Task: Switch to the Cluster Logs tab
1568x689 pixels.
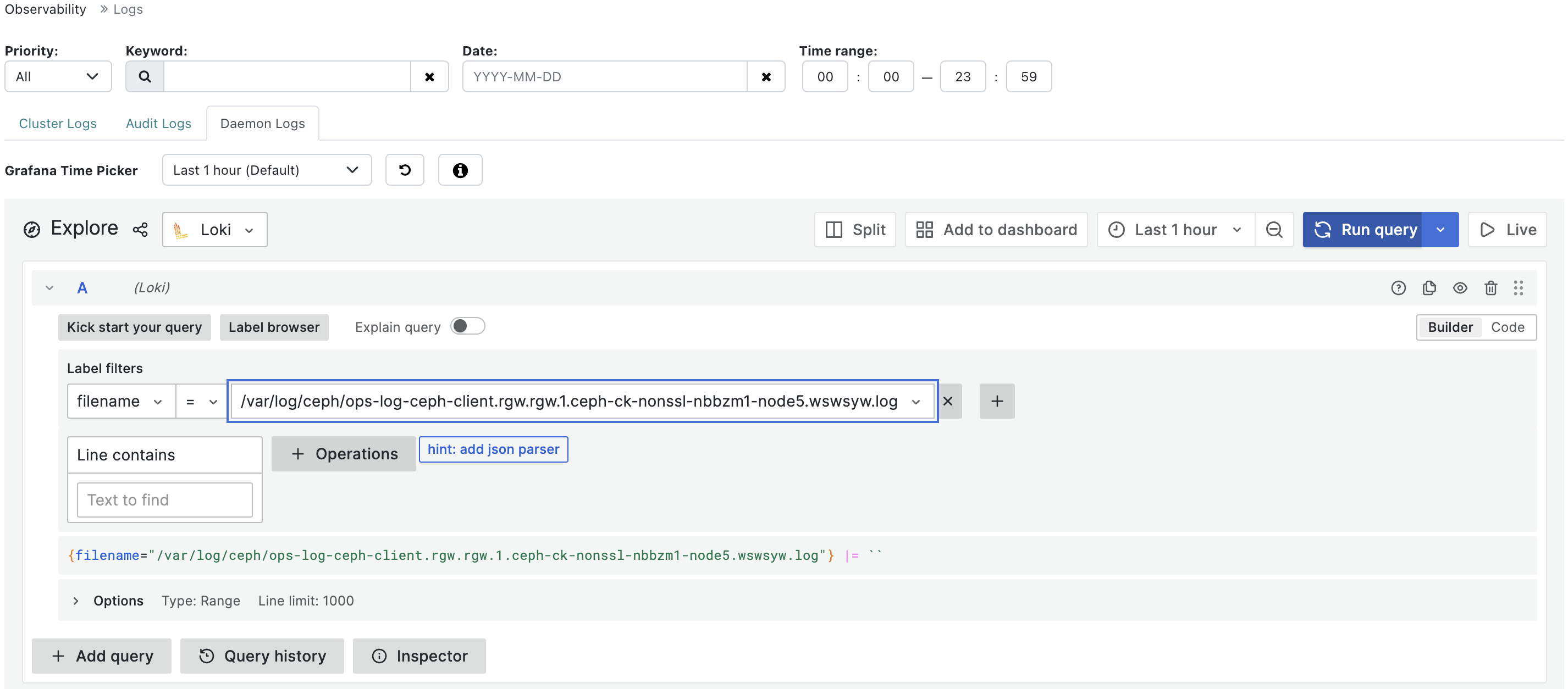Action: (57, 121)
